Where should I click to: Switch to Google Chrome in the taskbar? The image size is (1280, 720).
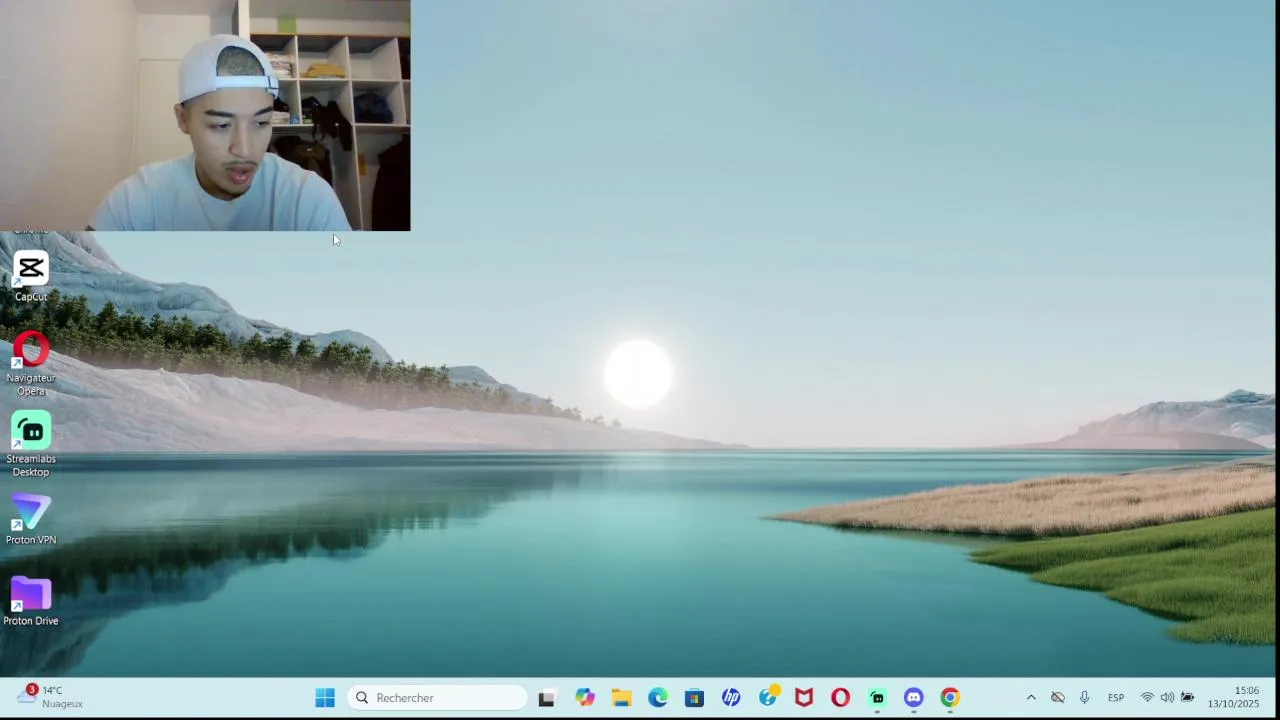950,698
